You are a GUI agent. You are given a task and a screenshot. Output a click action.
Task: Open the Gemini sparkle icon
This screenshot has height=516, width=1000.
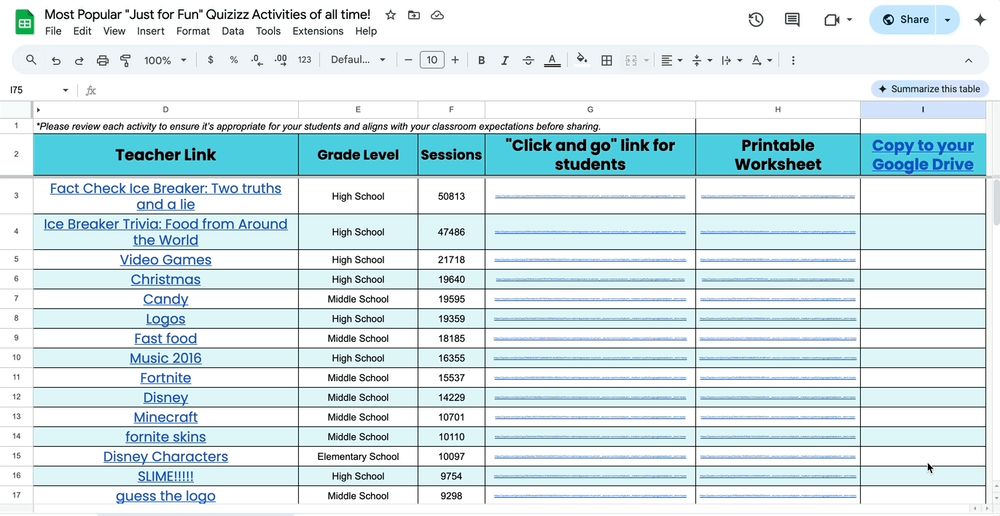[x=980, y=20]
